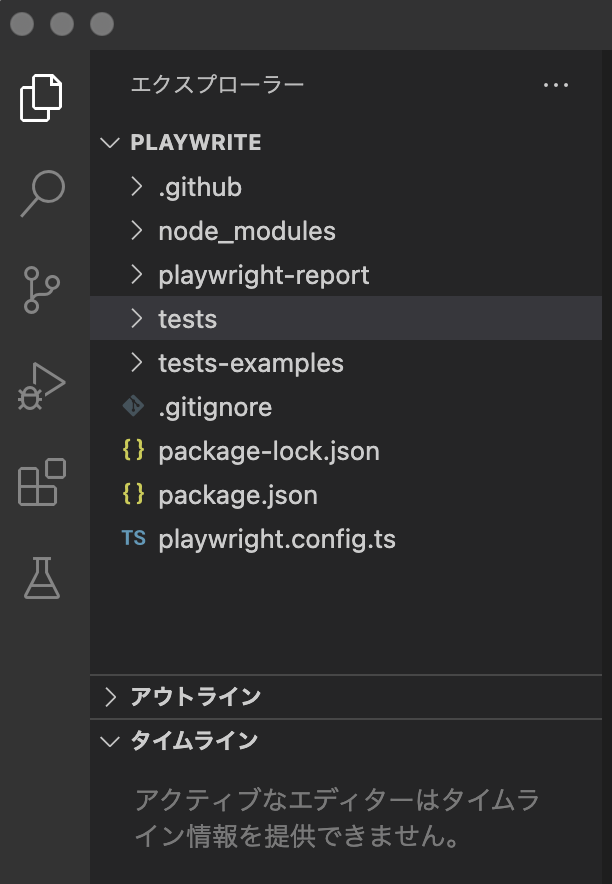
Task: Click the git icon beside .gitignore
Action: click(134, 406)
